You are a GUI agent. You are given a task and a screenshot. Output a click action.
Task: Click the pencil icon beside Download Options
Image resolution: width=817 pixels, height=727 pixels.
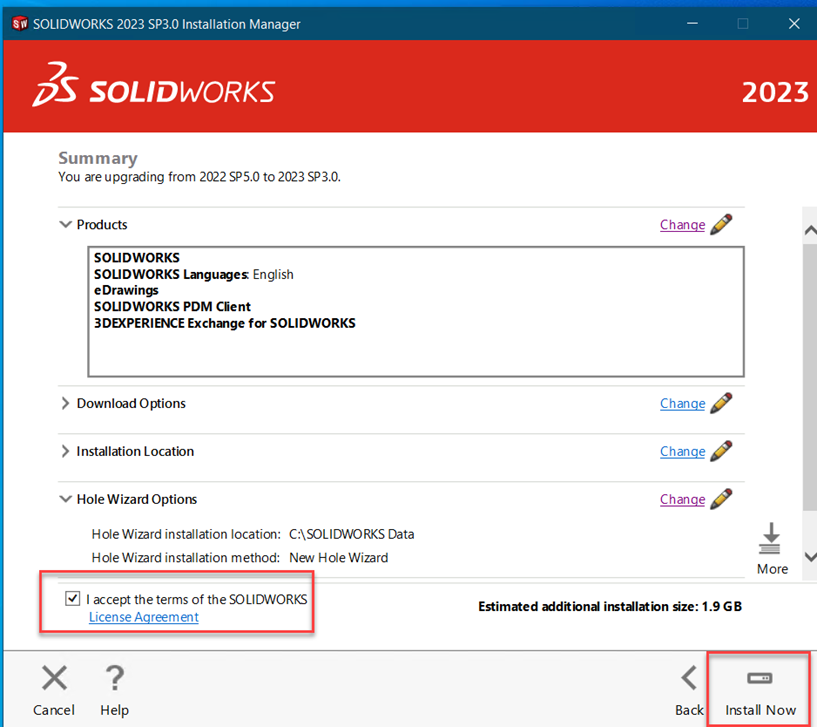point(722,403)
